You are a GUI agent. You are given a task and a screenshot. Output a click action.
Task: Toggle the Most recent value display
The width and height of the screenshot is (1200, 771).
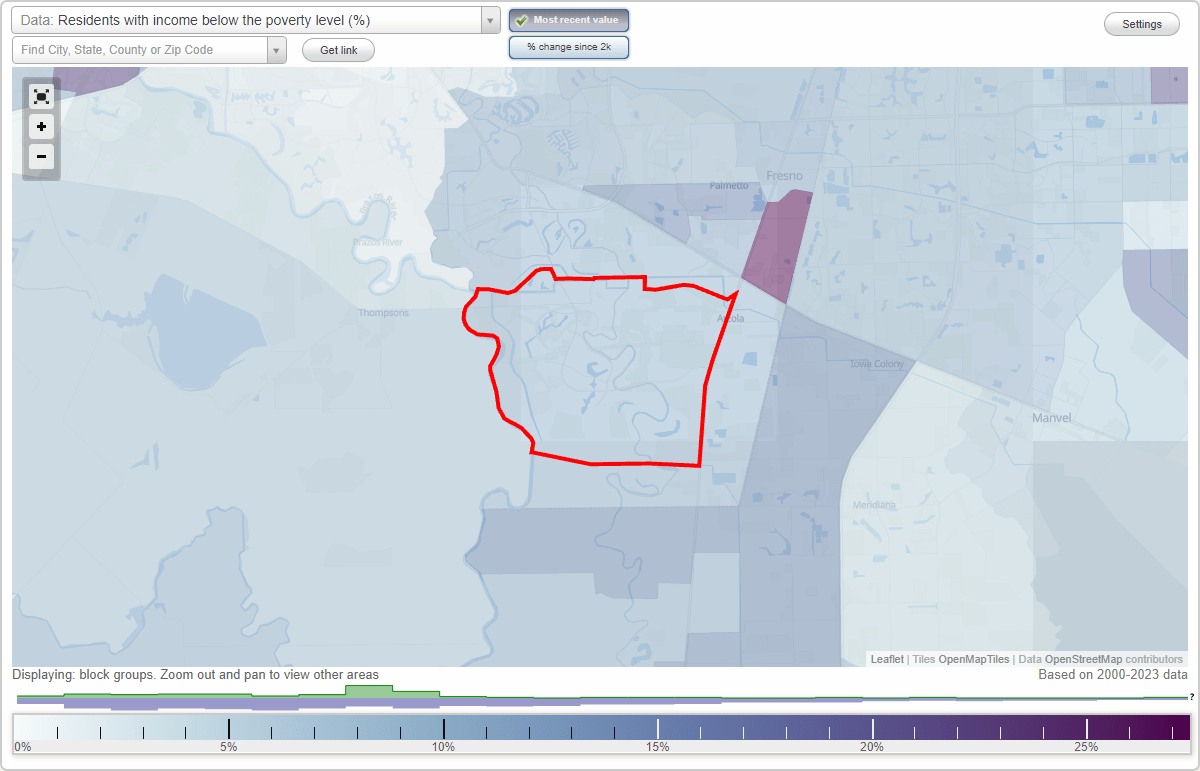tap(568, 19)
